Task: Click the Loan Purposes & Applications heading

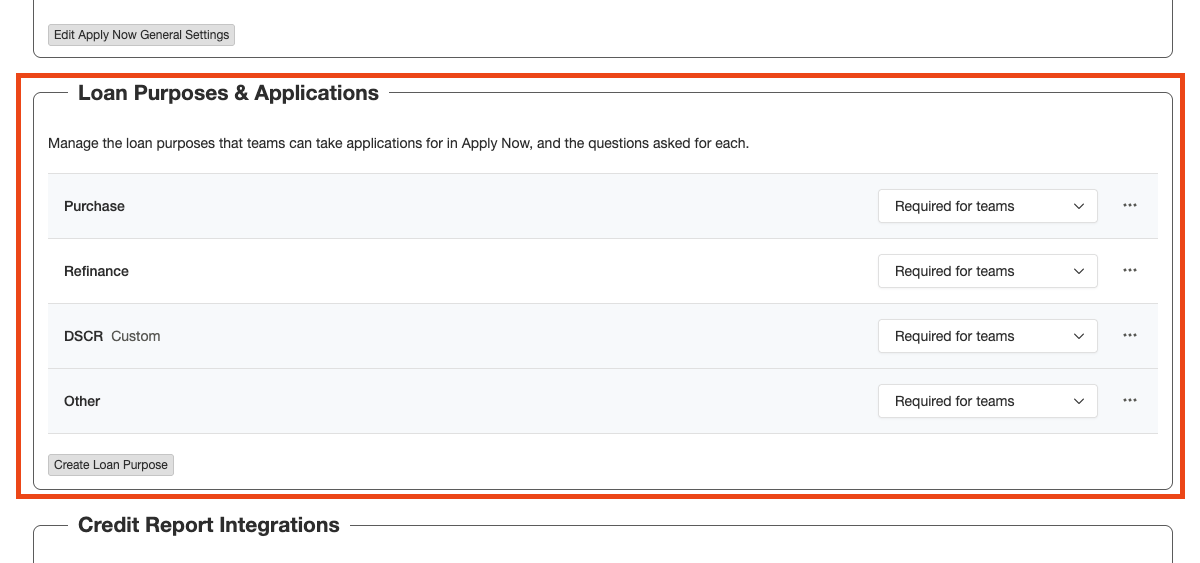Action: pos(228,94)
